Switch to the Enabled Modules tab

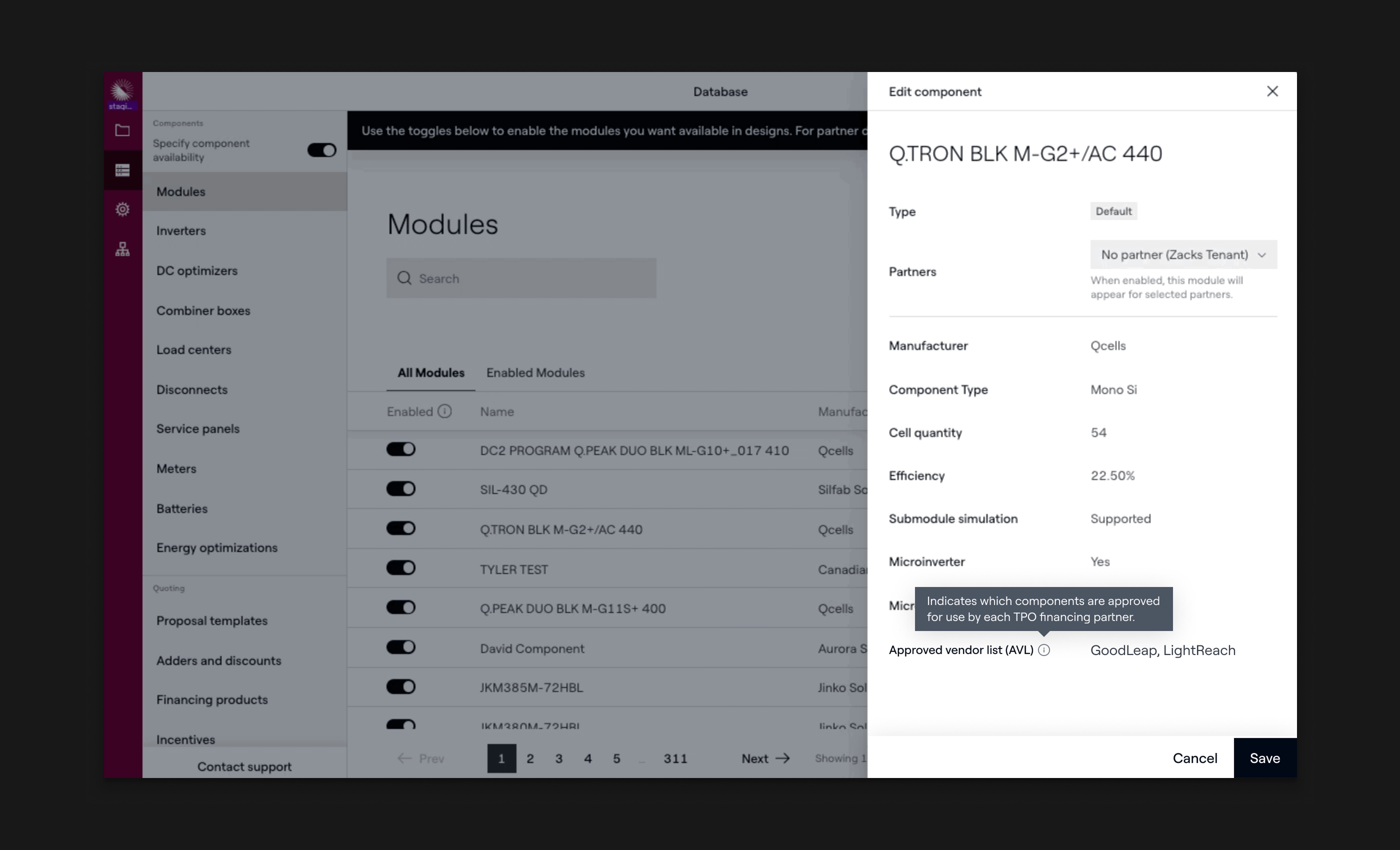(535, 372)
